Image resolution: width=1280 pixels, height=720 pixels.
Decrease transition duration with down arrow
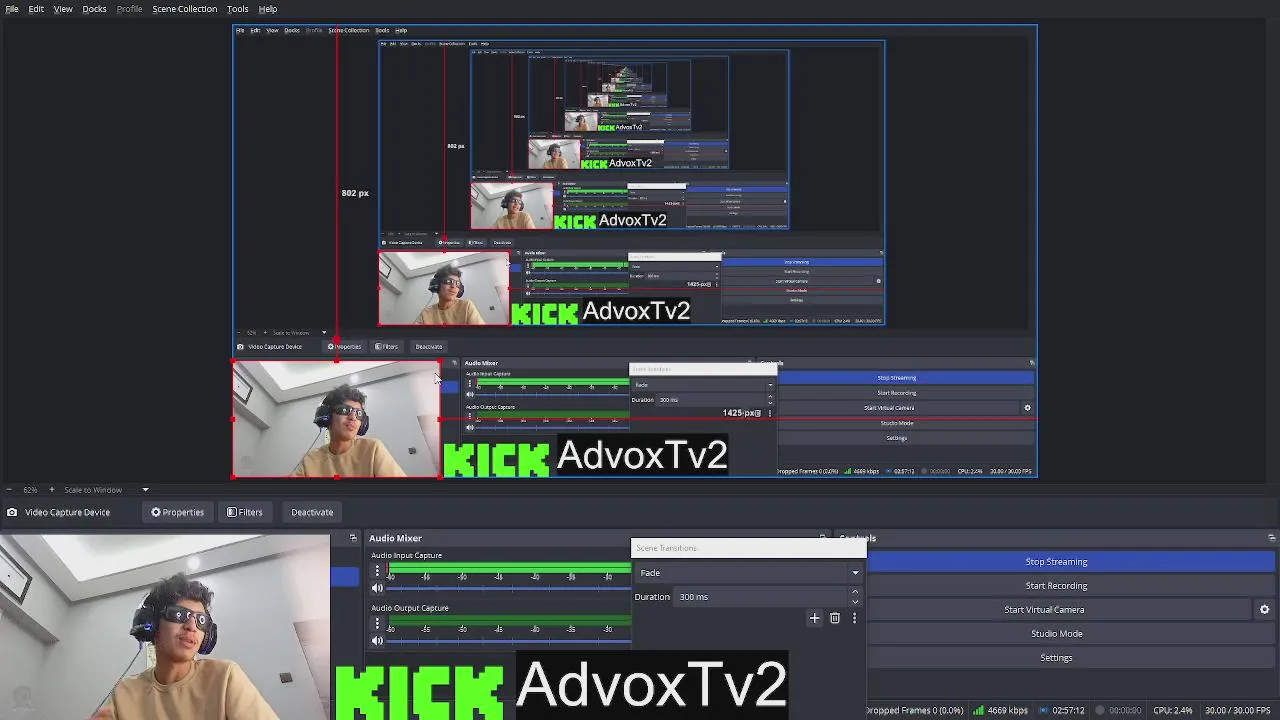854,602
